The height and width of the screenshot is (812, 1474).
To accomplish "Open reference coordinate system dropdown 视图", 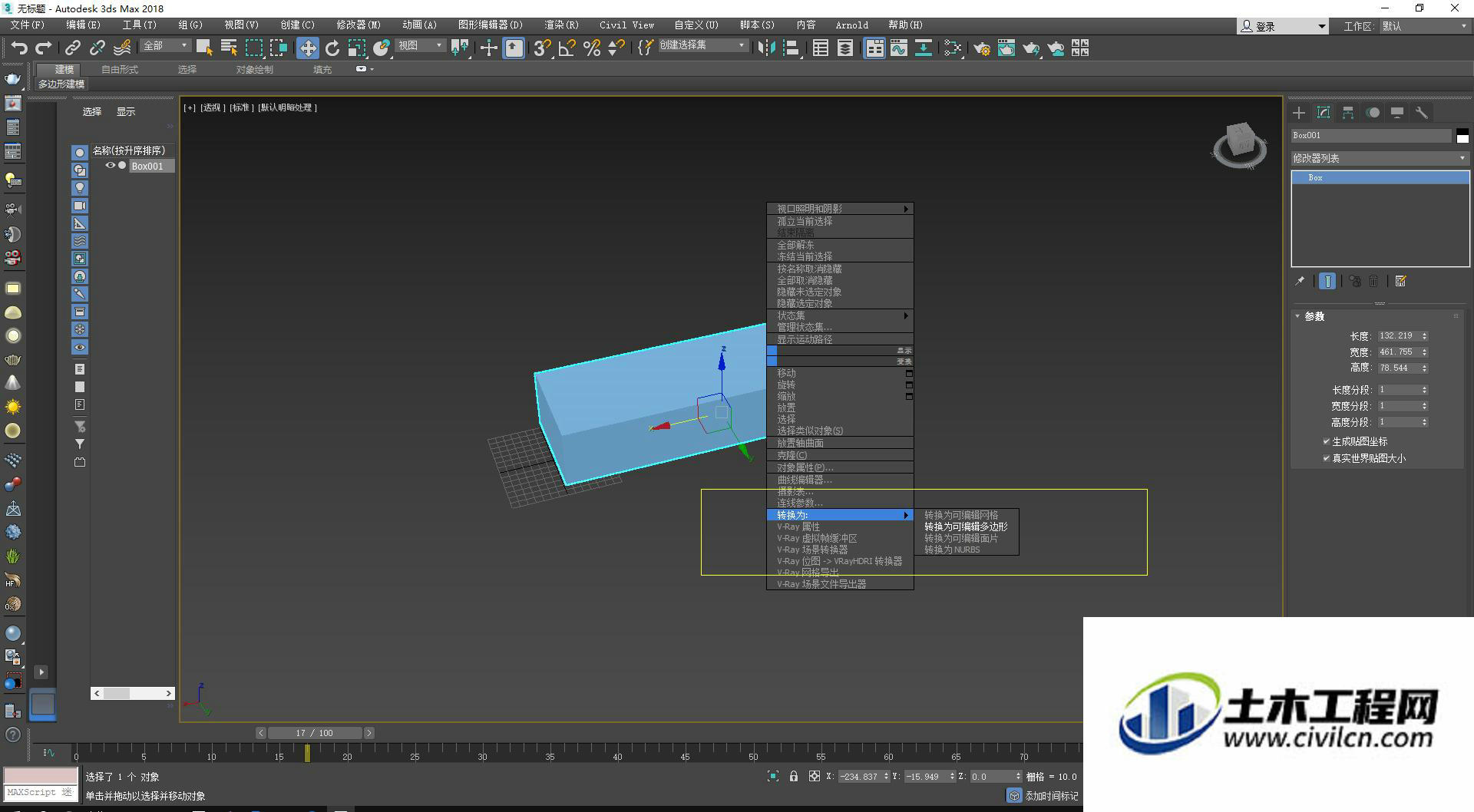I will point(421,46).
